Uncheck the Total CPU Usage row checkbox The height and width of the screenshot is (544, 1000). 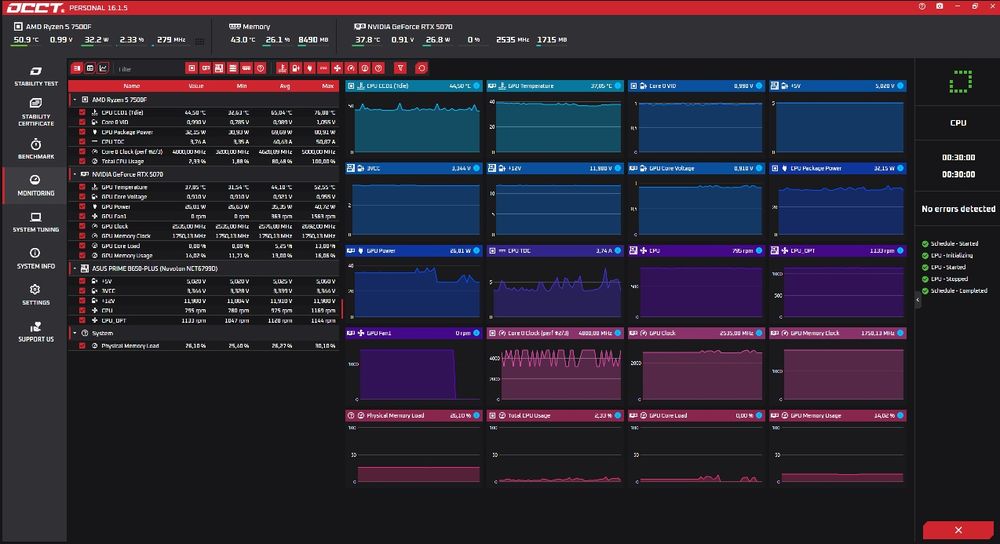(x=82, y=161)
